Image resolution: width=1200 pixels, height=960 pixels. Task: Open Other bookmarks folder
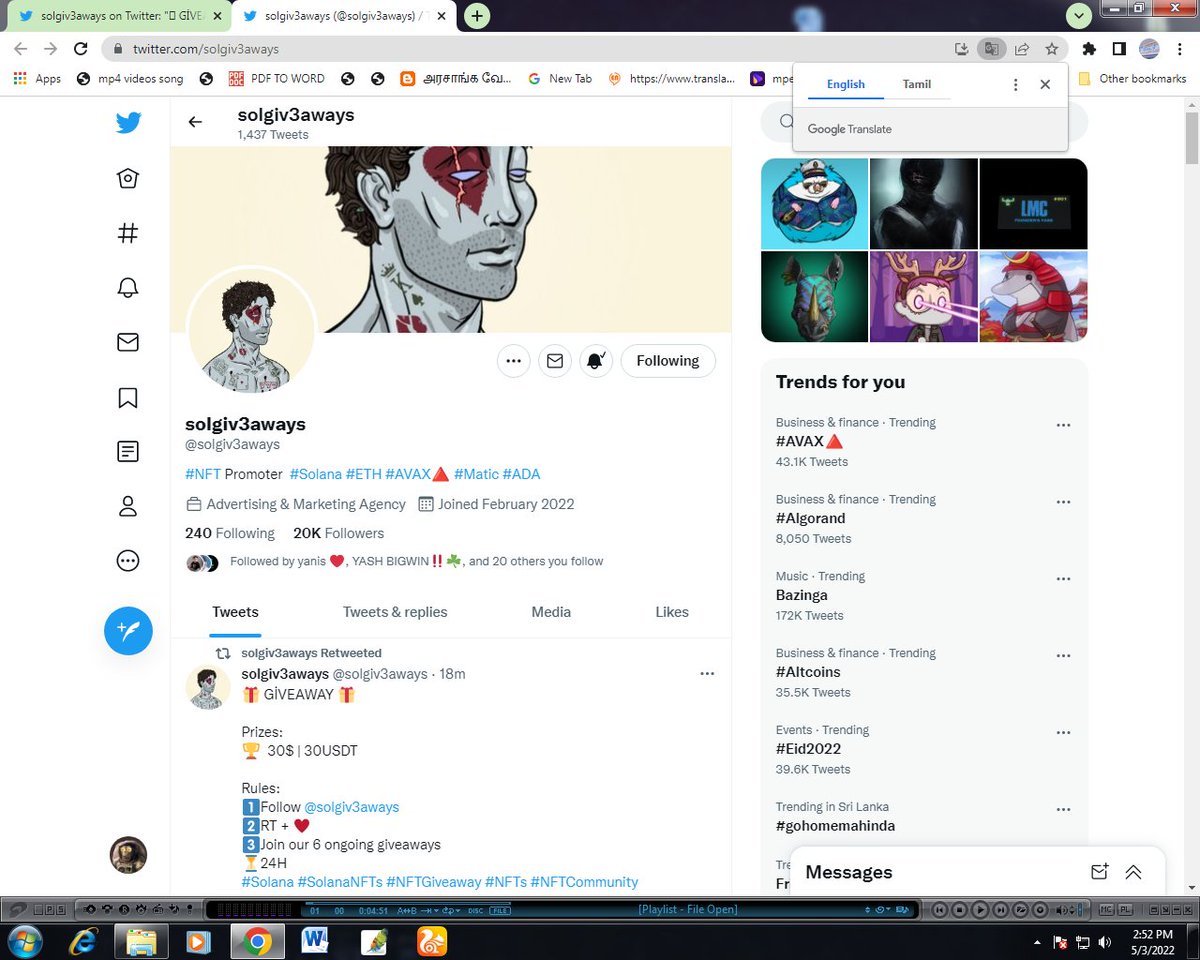tap(1132, 78)
